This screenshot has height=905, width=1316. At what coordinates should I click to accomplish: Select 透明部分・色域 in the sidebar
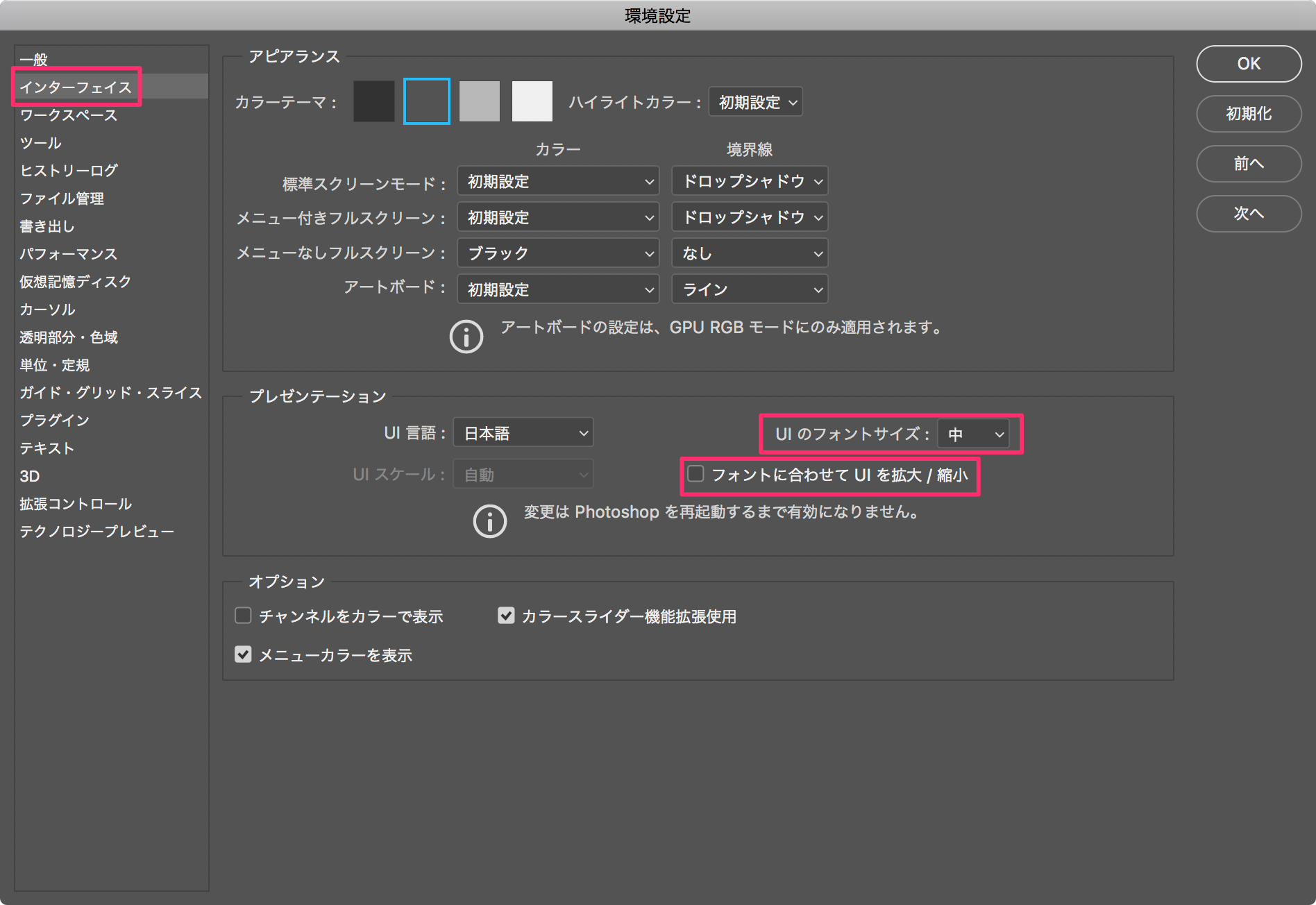click(x=111, y=337)
